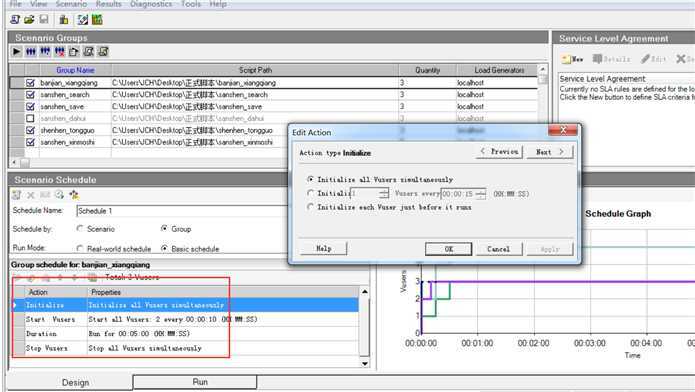Toggle the sanshen_search group checkbox
Viewport: 695px width, 392px height.
click(x=30, y=94)
